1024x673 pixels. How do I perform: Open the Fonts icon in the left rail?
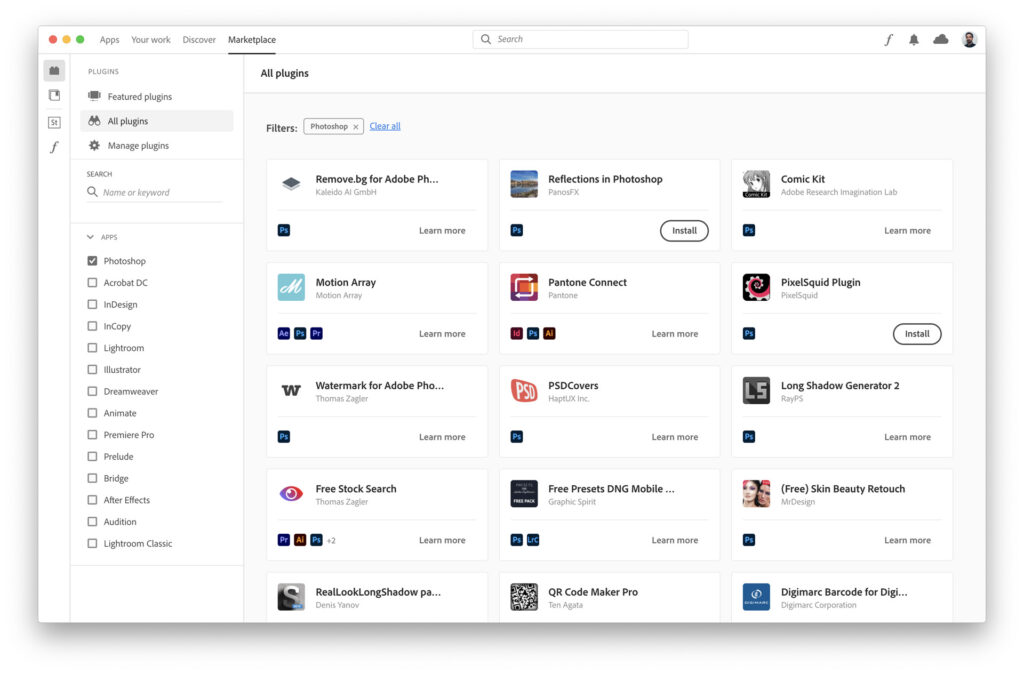[54, 147]
